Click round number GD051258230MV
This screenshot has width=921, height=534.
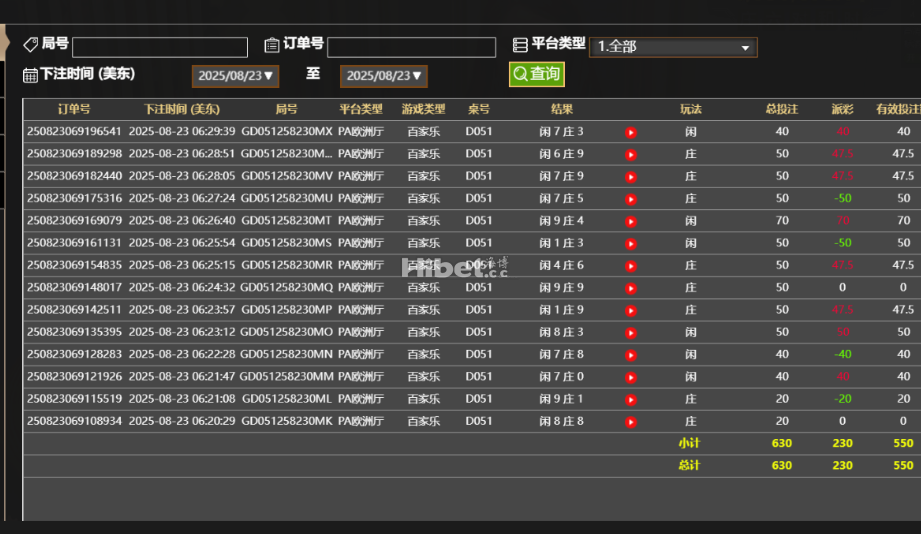pyautogui.click(x=287, y=176)
